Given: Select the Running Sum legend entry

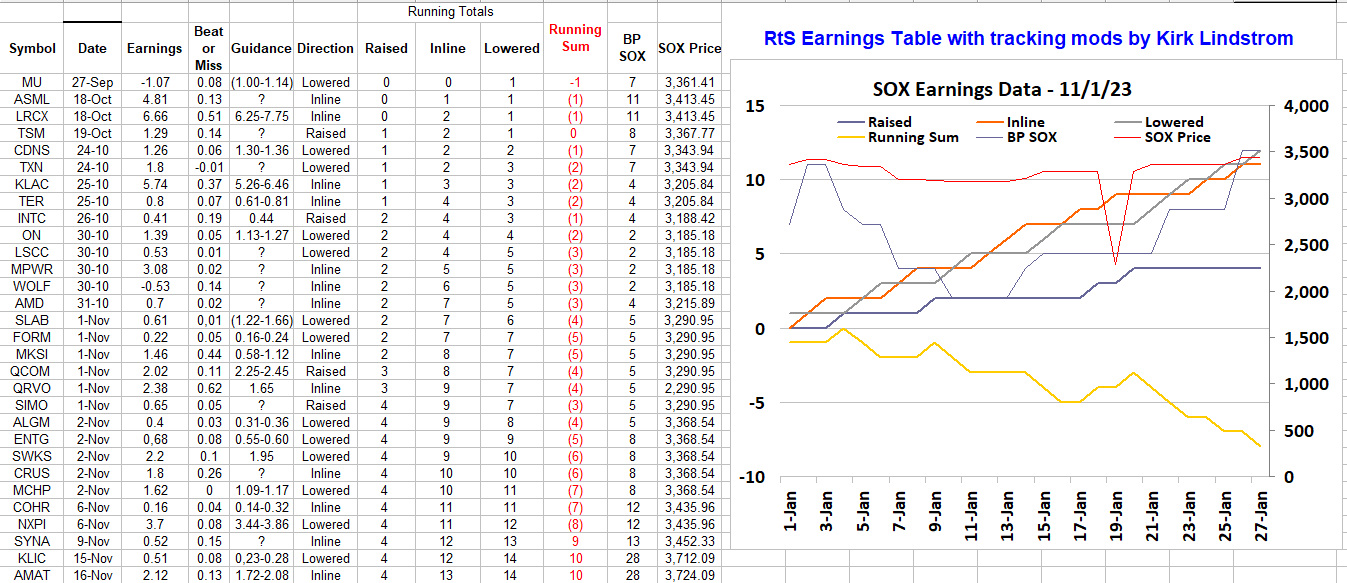Looking at the screenshot, I should point(912,137).
